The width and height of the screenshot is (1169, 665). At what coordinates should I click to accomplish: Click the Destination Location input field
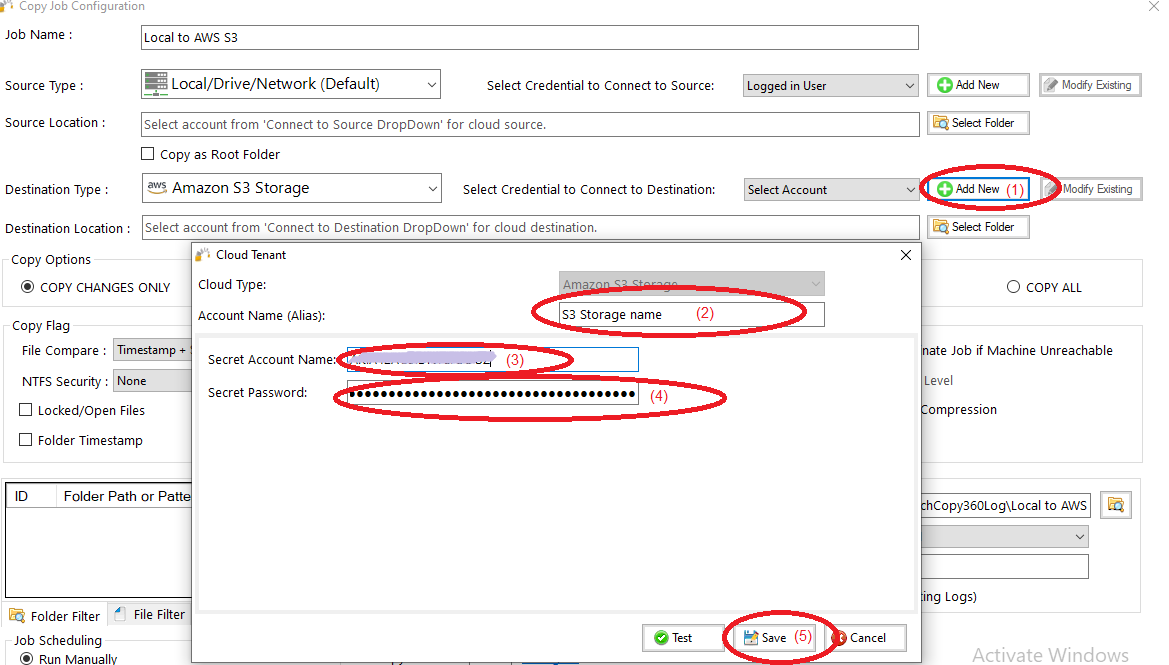[530, 227]
